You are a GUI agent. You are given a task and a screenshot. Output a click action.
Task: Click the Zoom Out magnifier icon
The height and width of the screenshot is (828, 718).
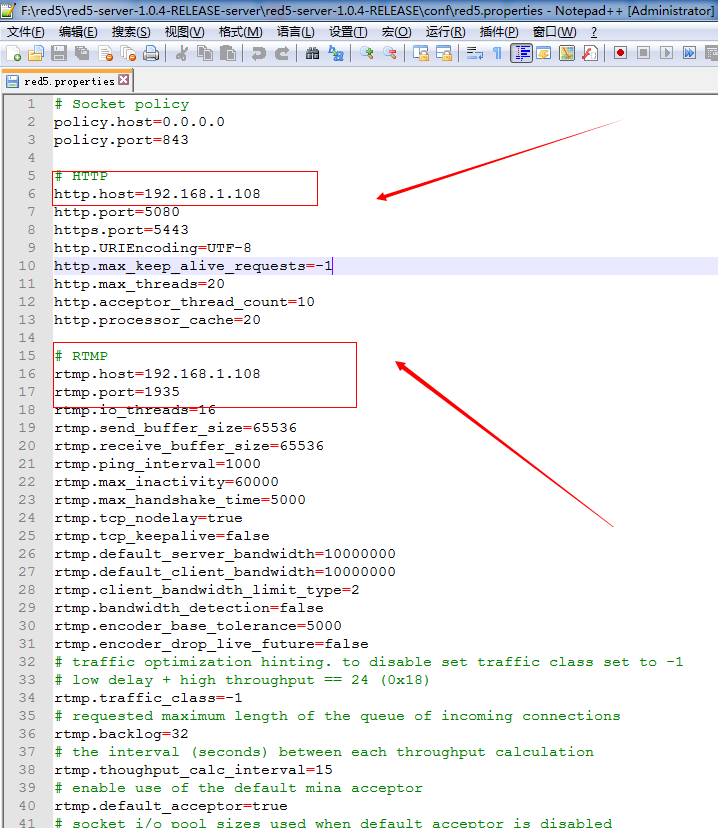coord(390,53)
